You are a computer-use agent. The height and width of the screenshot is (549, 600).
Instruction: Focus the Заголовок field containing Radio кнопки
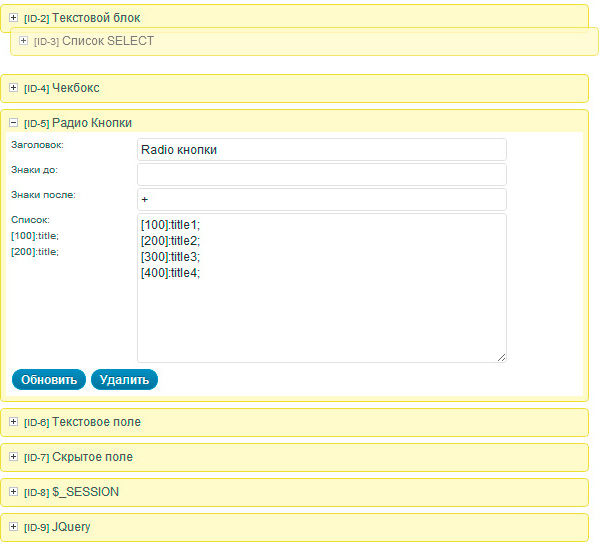(x=322, y=150)
